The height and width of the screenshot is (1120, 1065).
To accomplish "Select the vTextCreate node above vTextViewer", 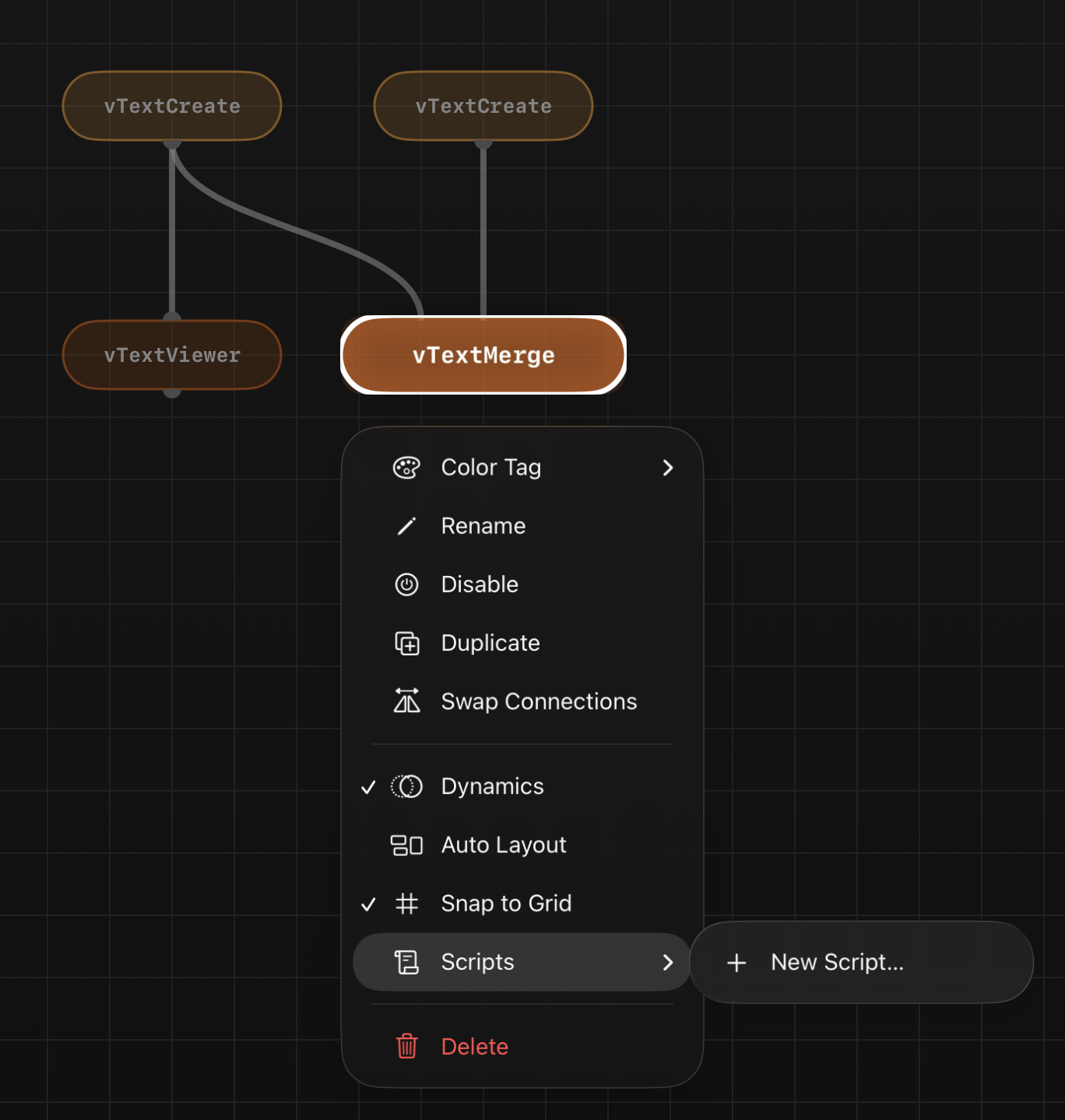I will point(172,106).
